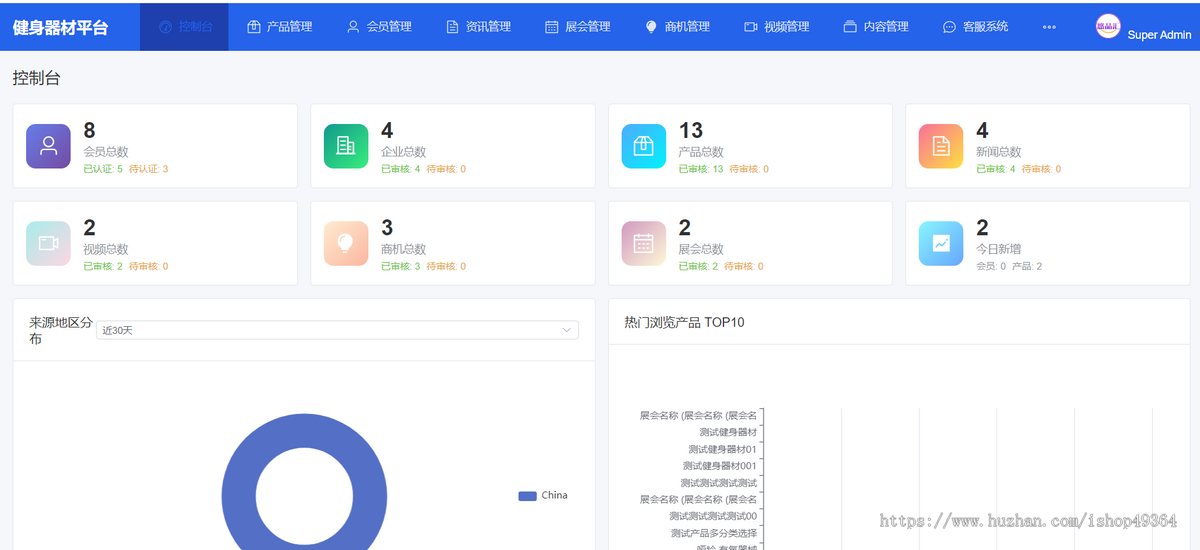Image resolution: width=1200 pixels, height=550 pixels.
Task: Click the 健身器材平台 logo title
Action: pos(60,27)
